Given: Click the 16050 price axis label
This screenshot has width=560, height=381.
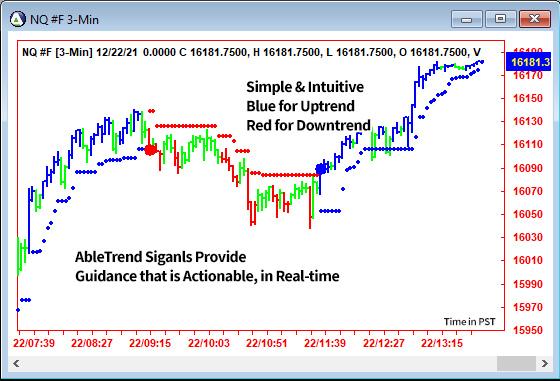Looking at the screenshot, I should point(528,214).
